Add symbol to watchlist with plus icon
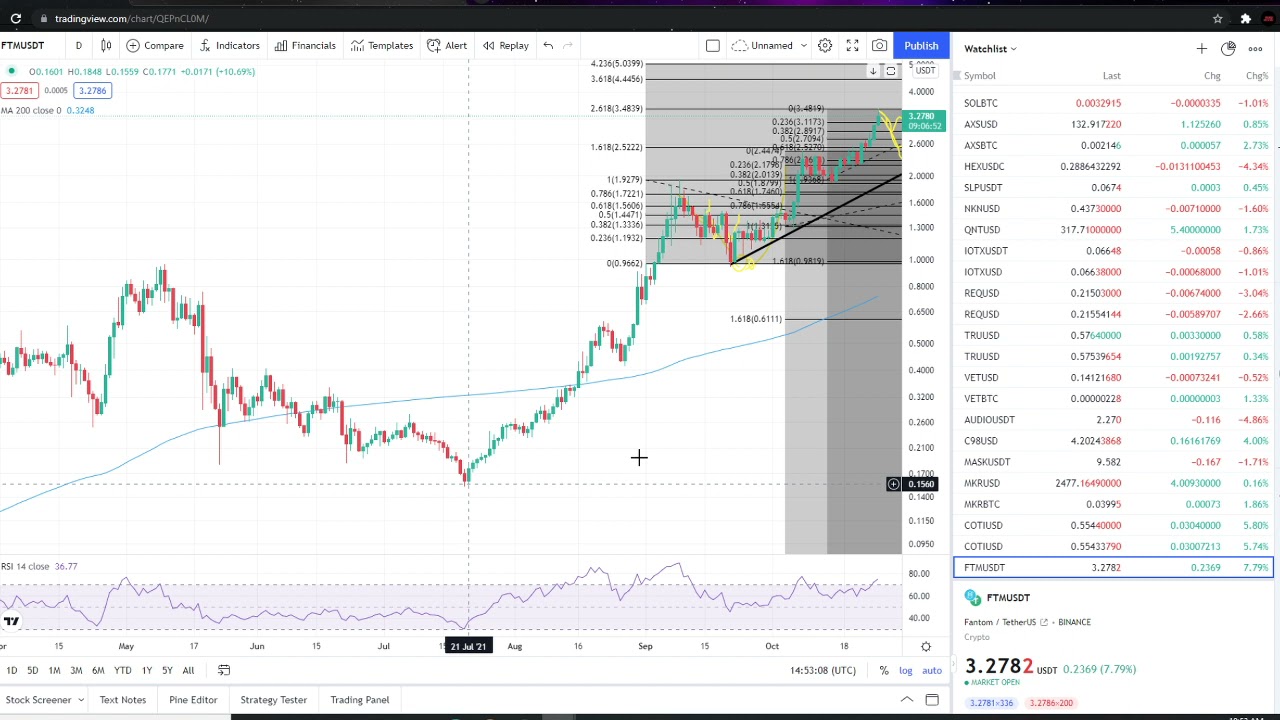 [1201, 48]
